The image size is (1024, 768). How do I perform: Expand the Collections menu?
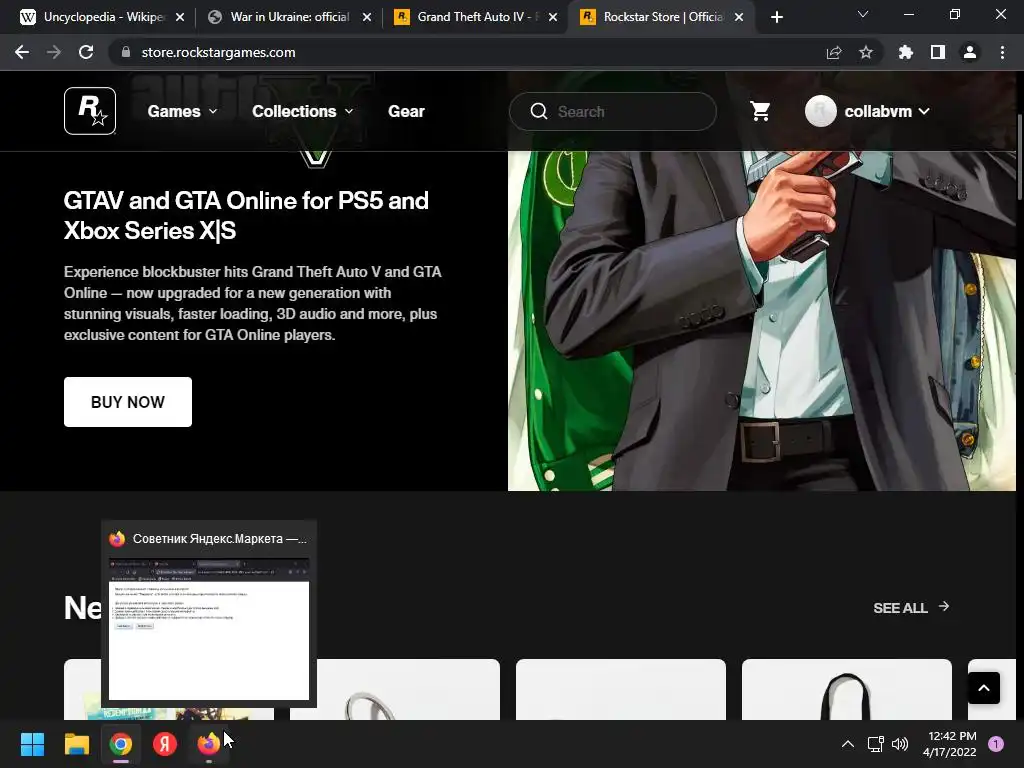[302, 112]
